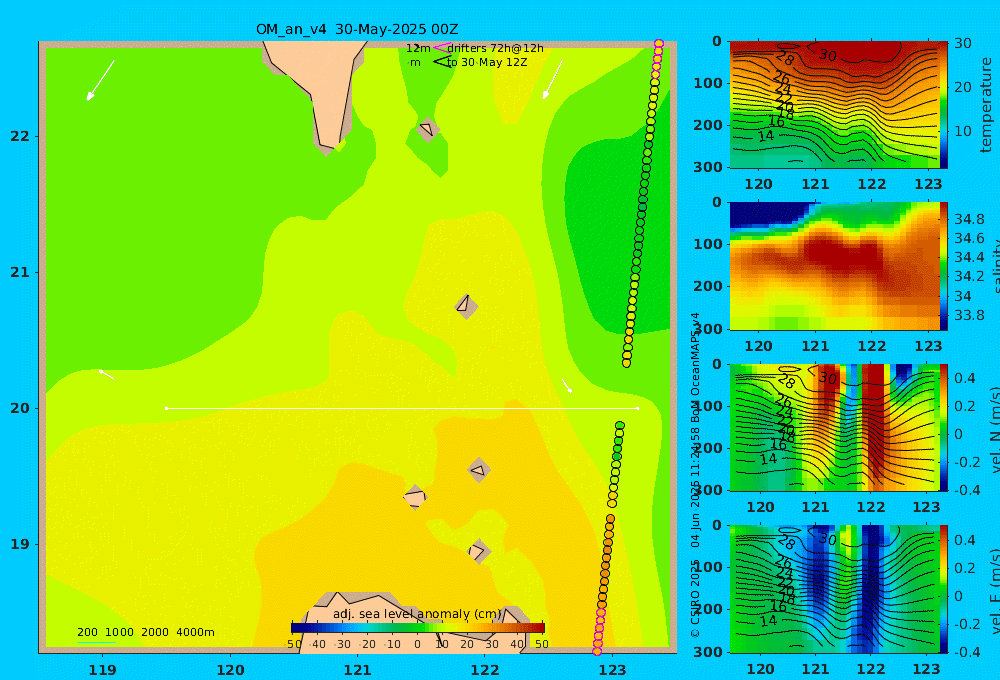Click the adj. sea level anomaly colorbar
Screen dimensions: 1000x680
(418, 627)
